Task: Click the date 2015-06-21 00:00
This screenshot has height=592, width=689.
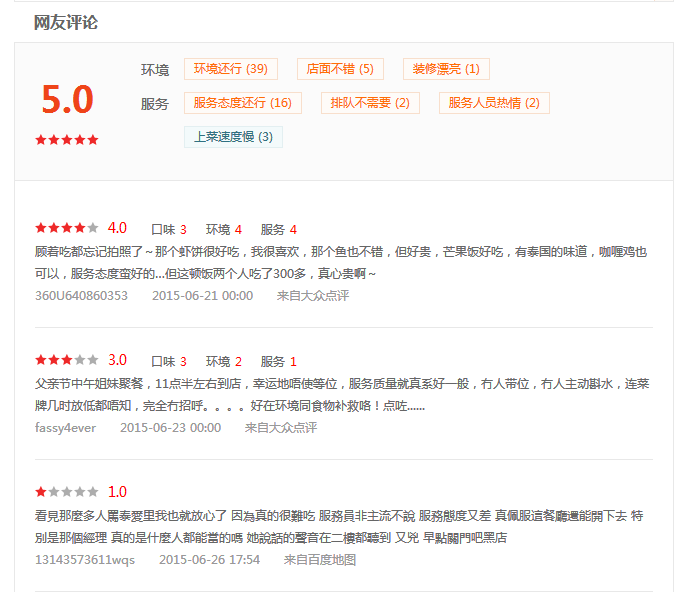Action: (203, 295)
